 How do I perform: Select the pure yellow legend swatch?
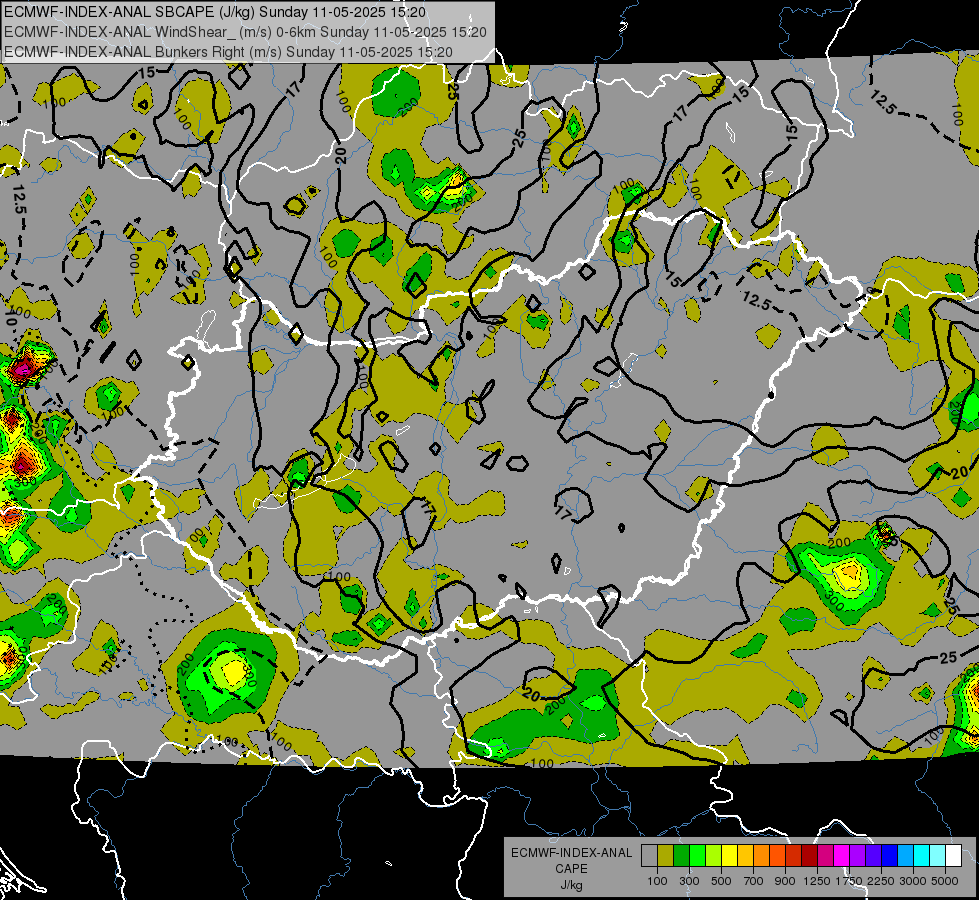pyautogui.click(x=730, y=856)
